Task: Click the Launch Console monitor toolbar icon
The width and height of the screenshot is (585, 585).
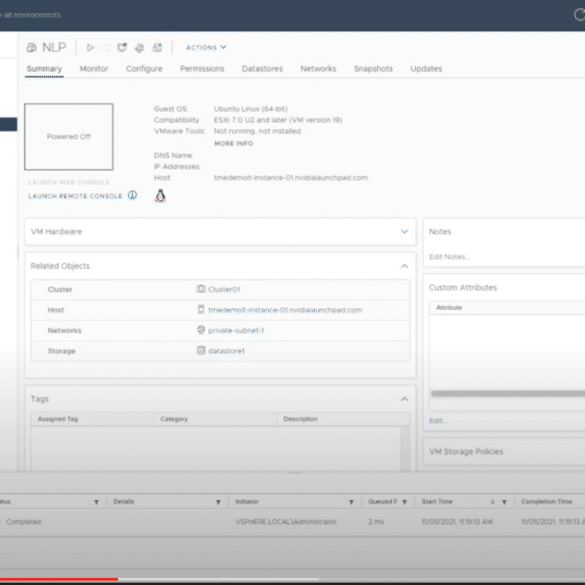Action: [x=122, y=47]
